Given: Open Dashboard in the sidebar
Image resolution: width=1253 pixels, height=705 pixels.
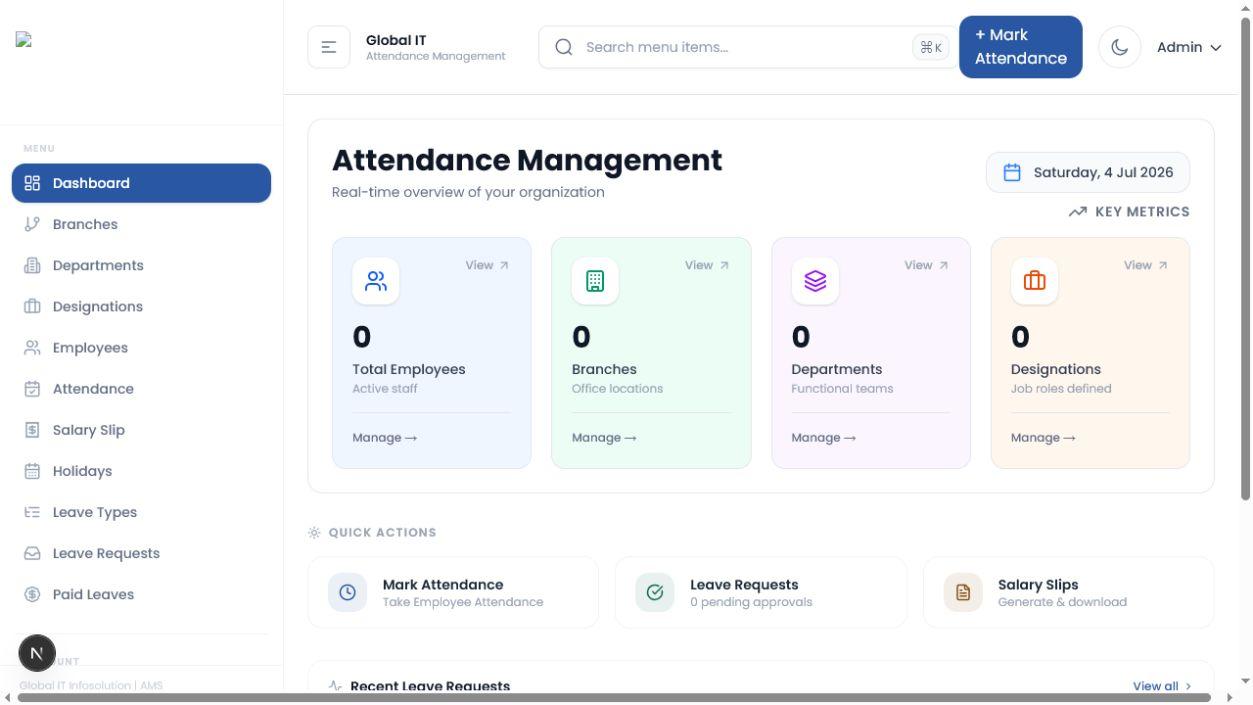Looking at the screenshot, I should point(141,183).
